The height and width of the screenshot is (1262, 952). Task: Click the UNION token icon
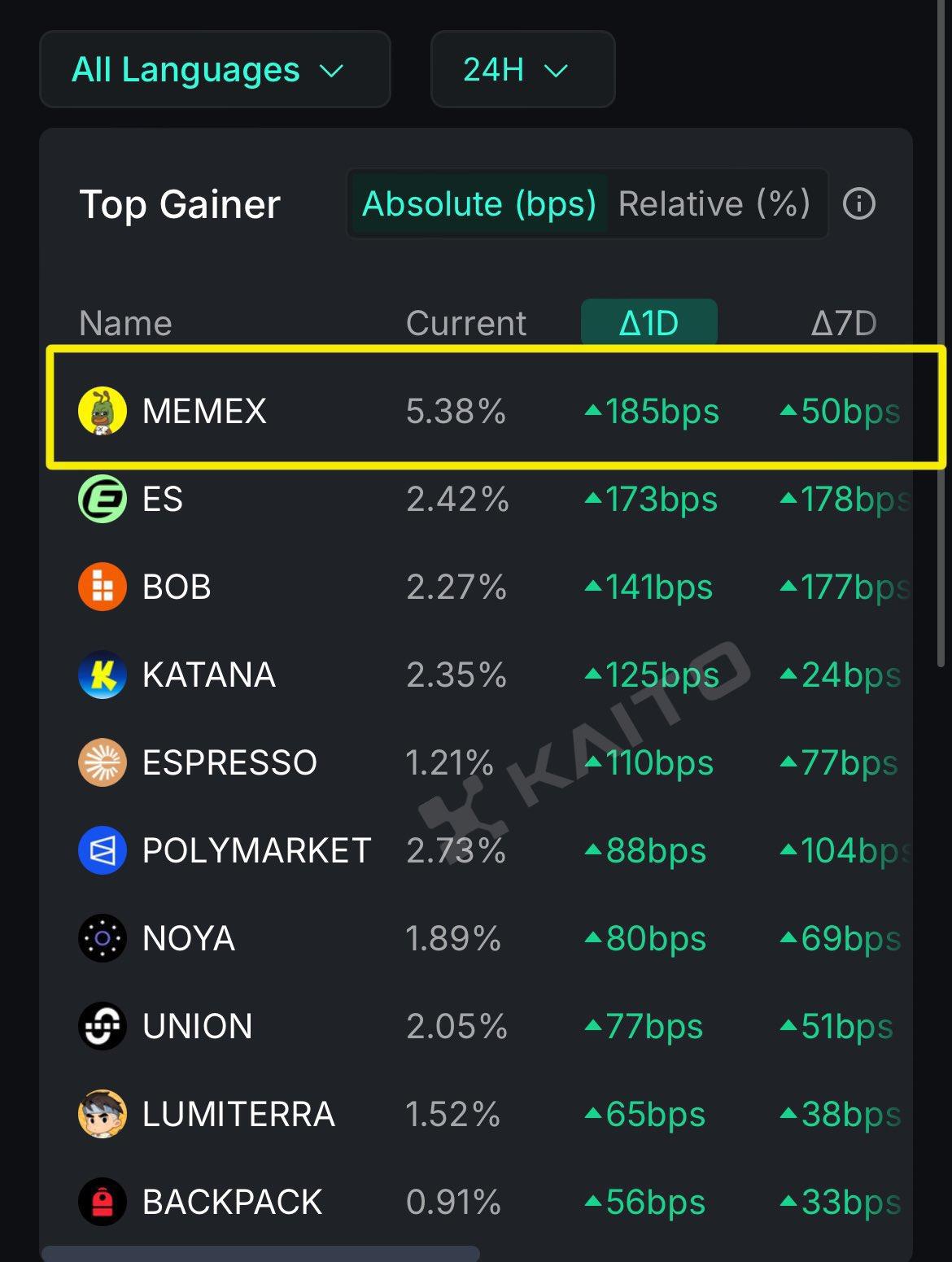(103, 1026)
